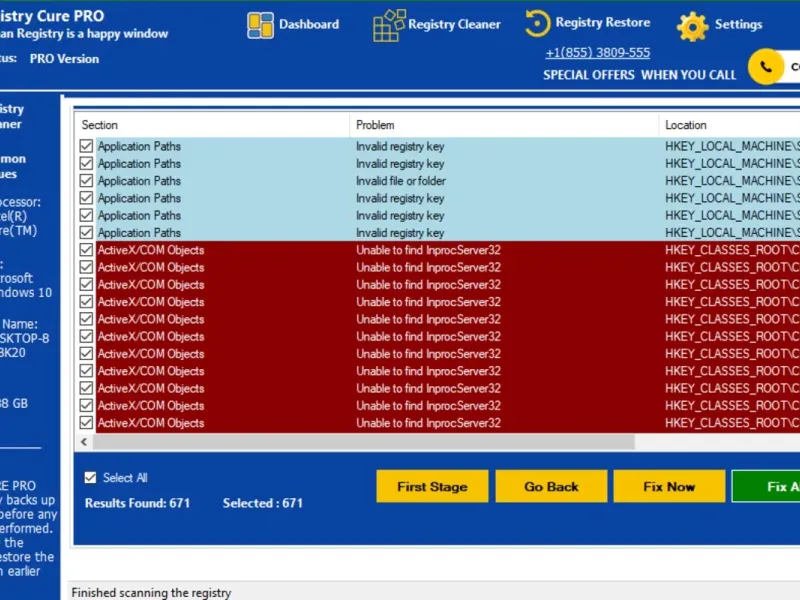Click the Go Back button
Viewport: 800px width, 600px height.
tap(551, 486)
